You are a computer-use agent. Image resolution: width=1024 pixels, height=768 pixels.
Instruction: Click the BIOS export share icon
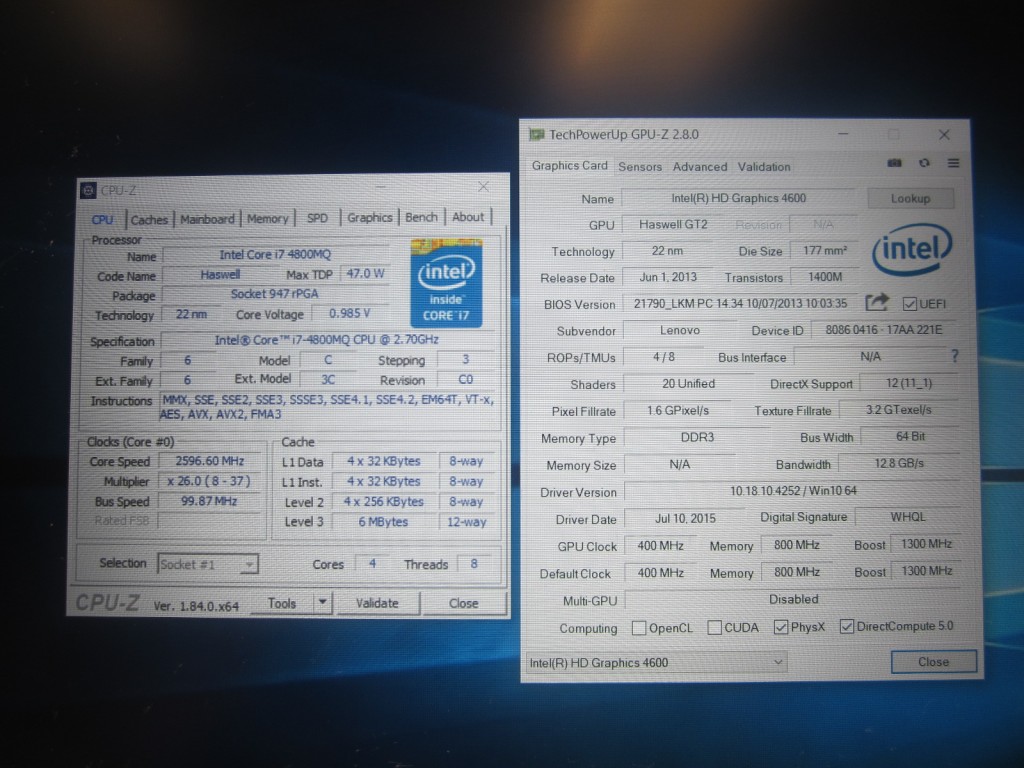877,302
